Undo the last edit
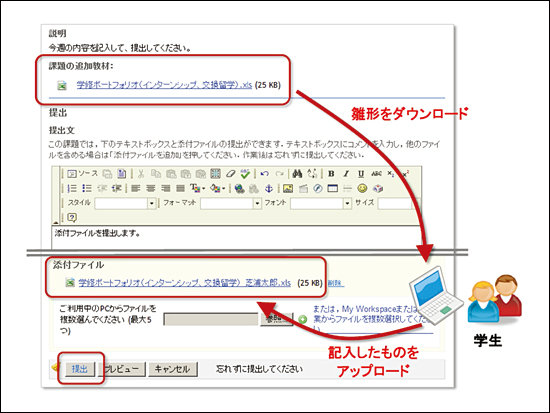Image resolution: width=550 pixels, height=413 pixels. tap(264, 173)
